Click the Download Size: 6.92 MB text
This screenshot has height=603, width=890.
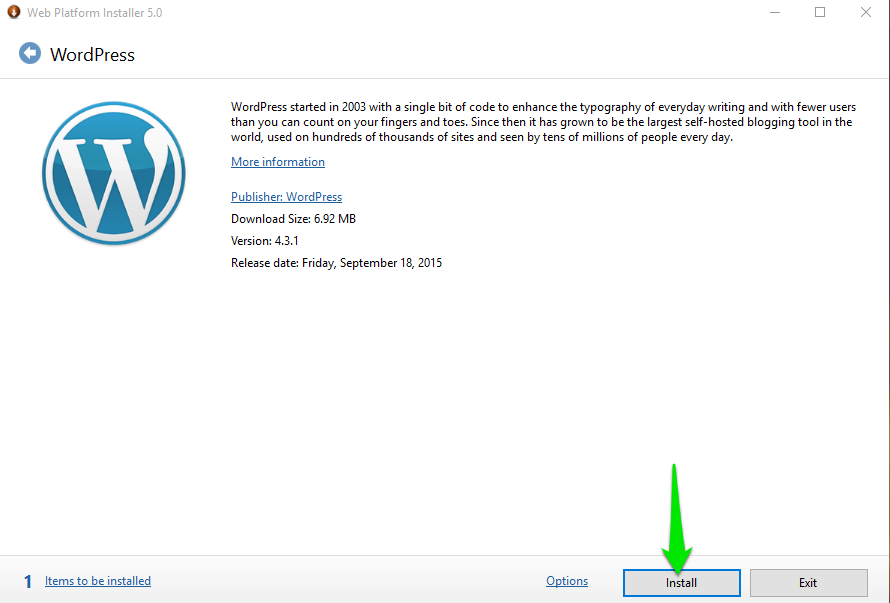tap(293, 219)
